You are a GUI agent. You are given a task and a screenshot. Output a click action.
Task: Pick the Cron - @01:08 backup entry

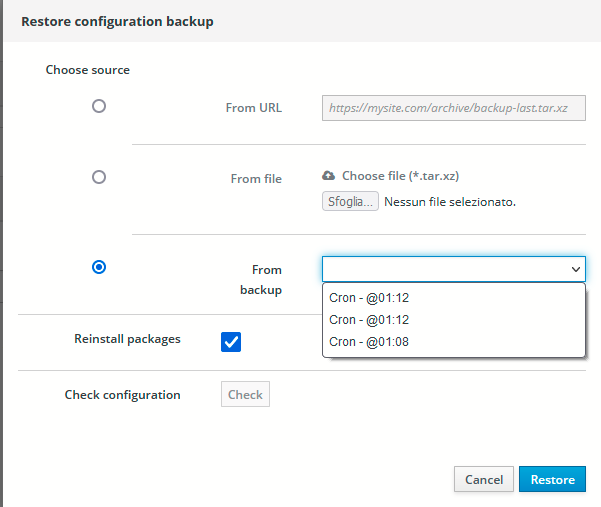tap(454, 341)
